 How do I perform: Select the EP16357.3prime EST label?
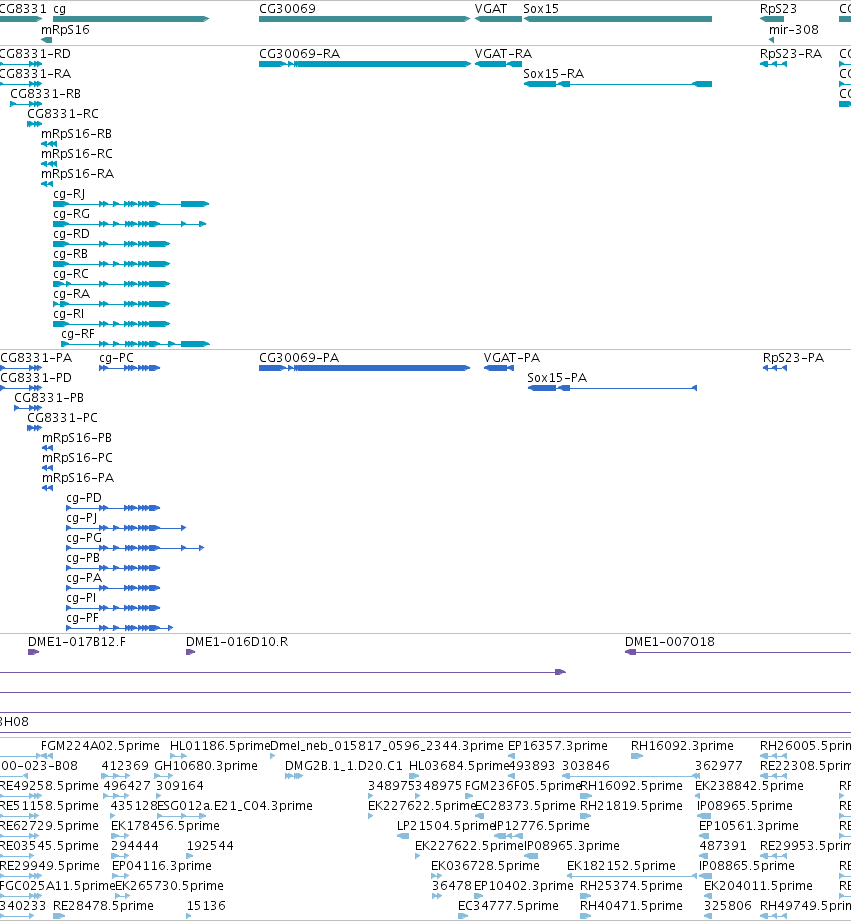tap(557, 745)
